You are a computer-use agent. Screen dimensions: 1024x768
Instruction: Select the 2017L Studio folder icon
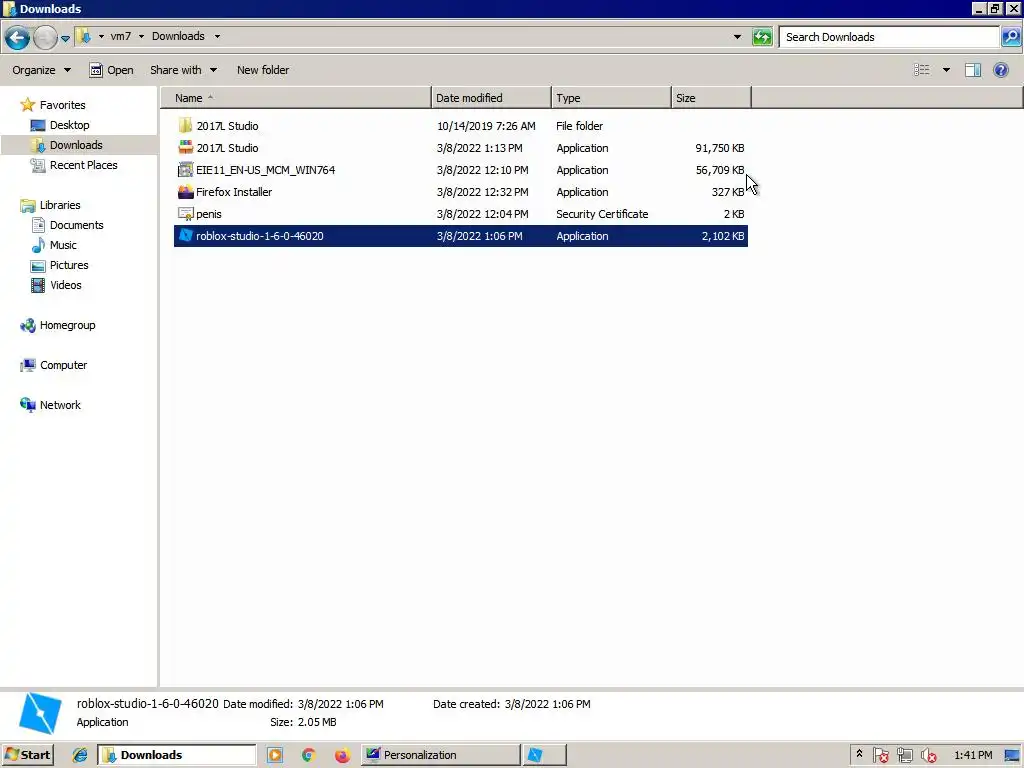point(185,125)
